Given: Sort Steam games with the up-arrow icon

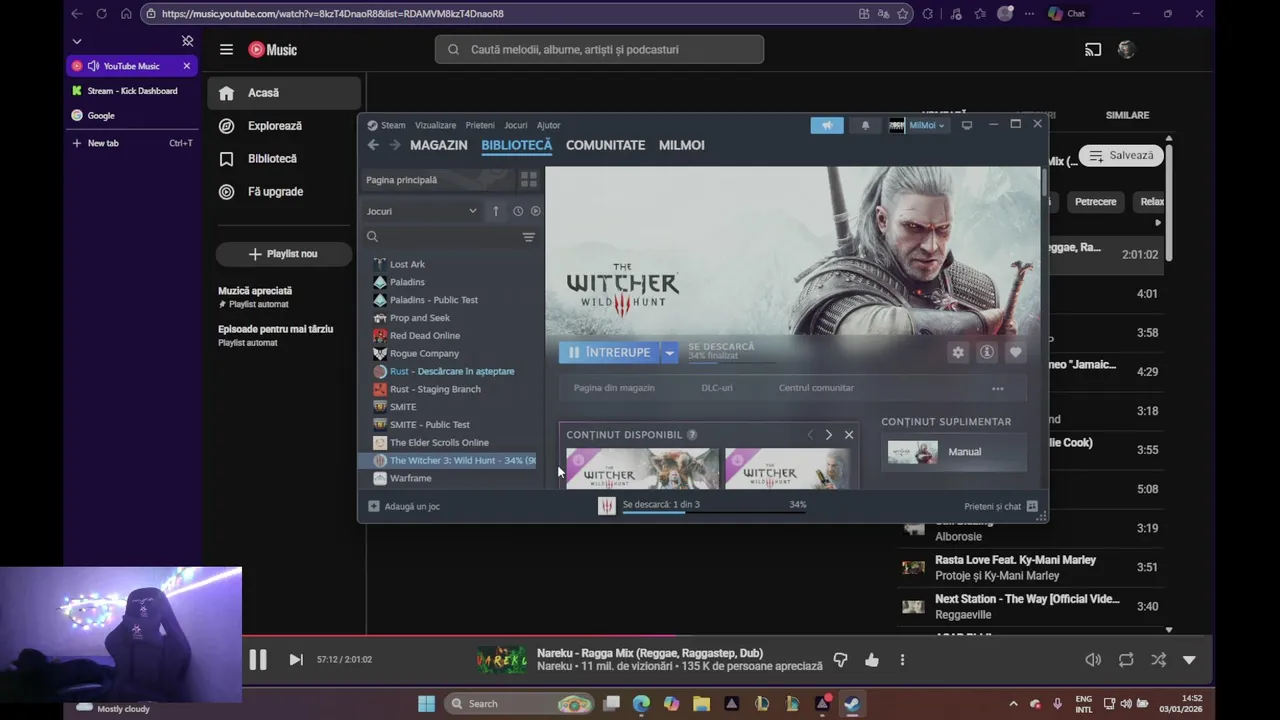Looking at the screenshot, I should point(496,211).
